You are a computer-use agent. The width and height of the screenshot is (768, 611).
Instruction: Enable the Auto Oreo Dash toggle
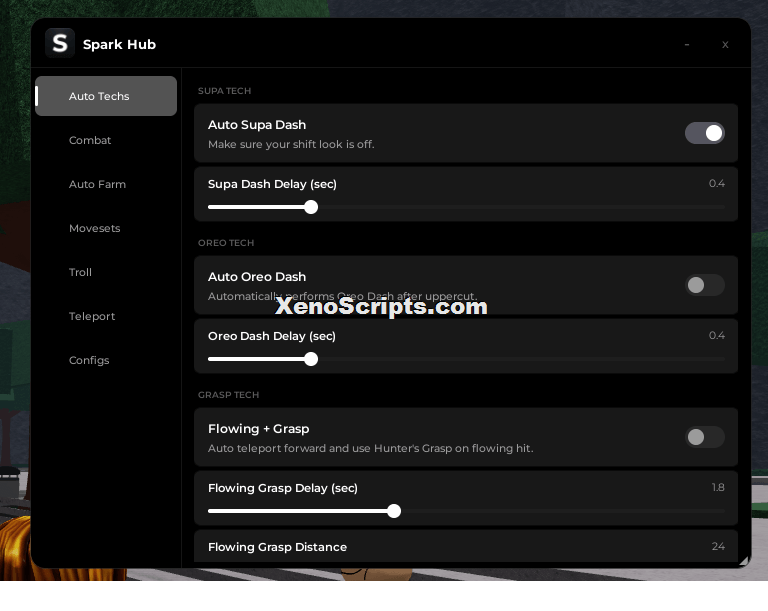[705, 285]
